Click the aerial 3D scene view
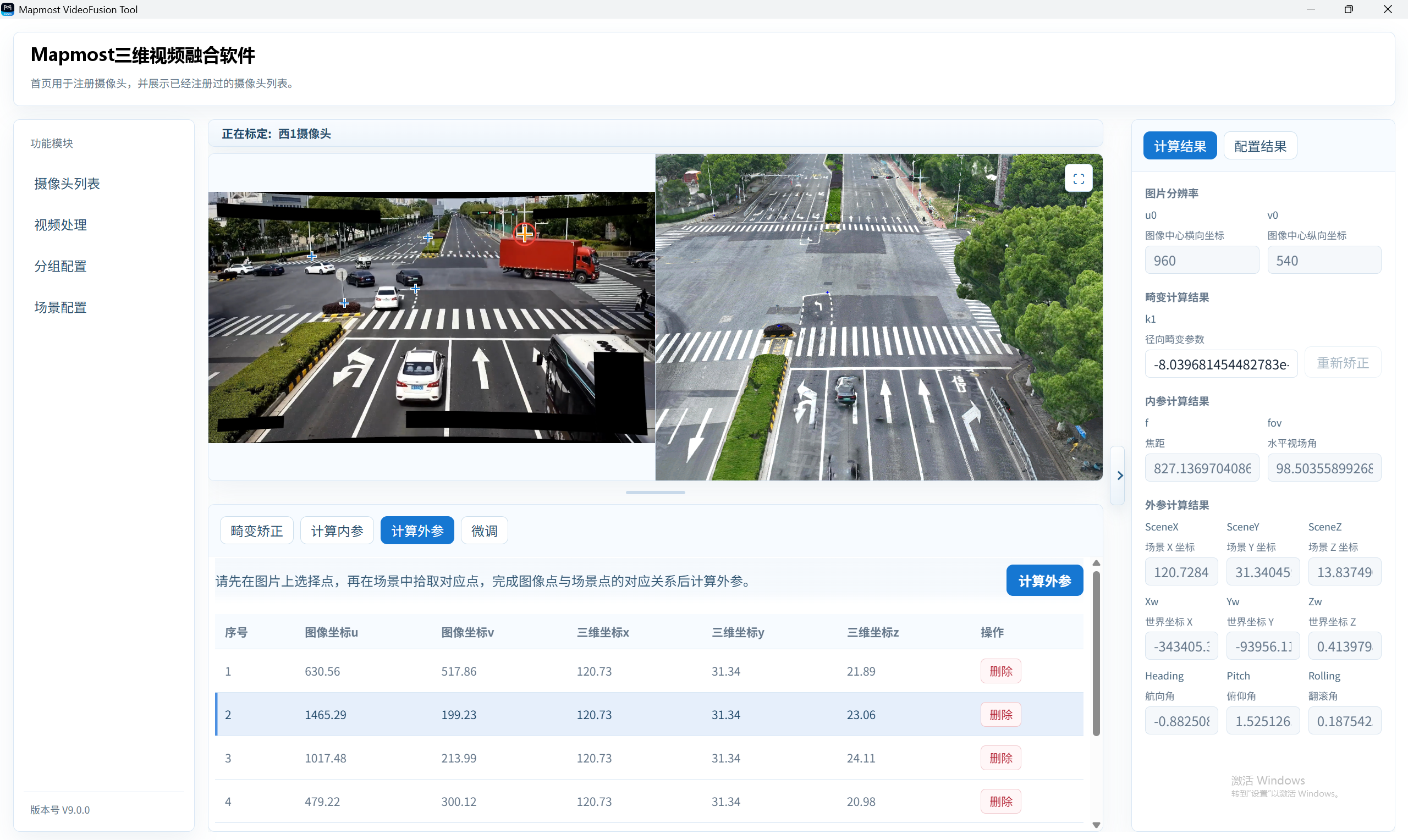This screenshot has height=840, width=1408. [x=879, y=317]
